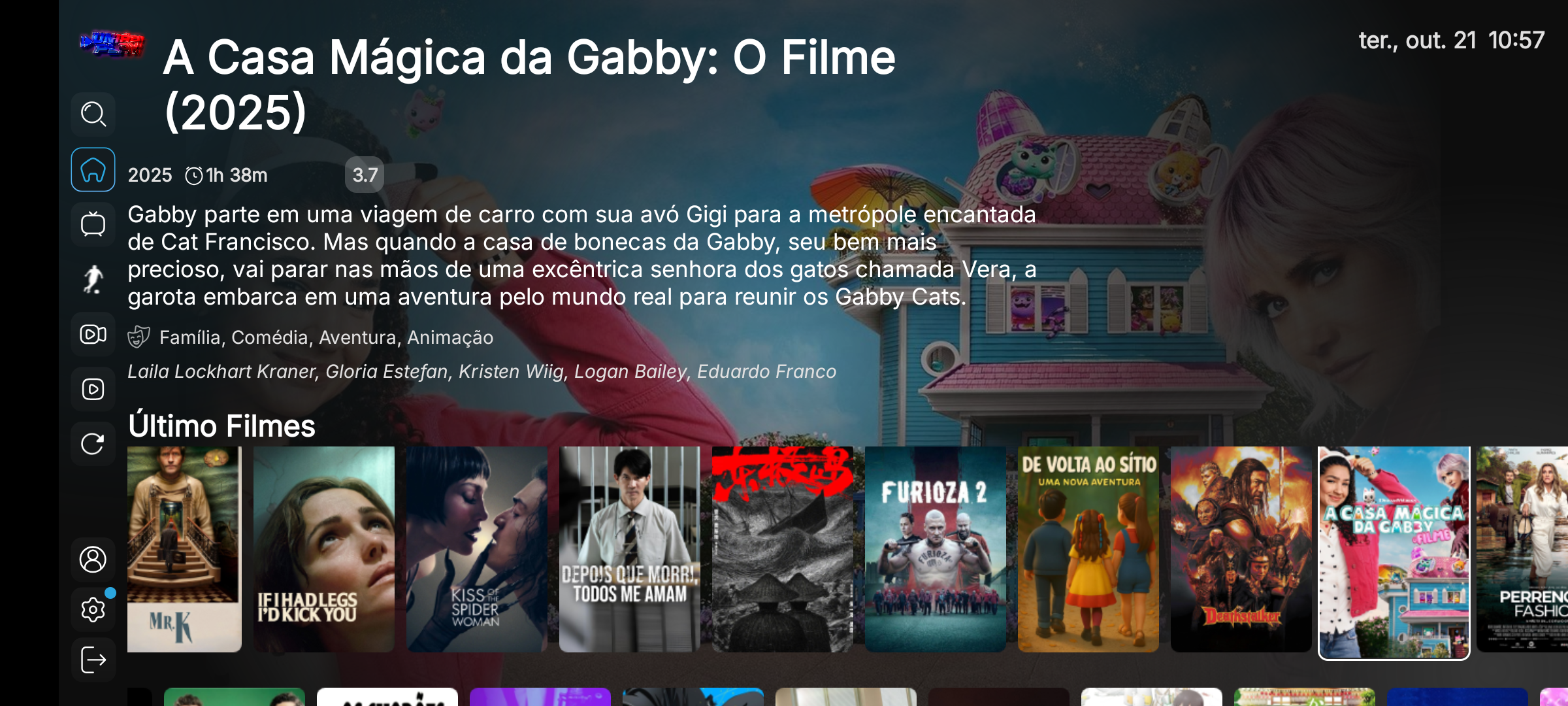
Task: Open De Volta ao Sítio poster
Action: point(1088,549)
